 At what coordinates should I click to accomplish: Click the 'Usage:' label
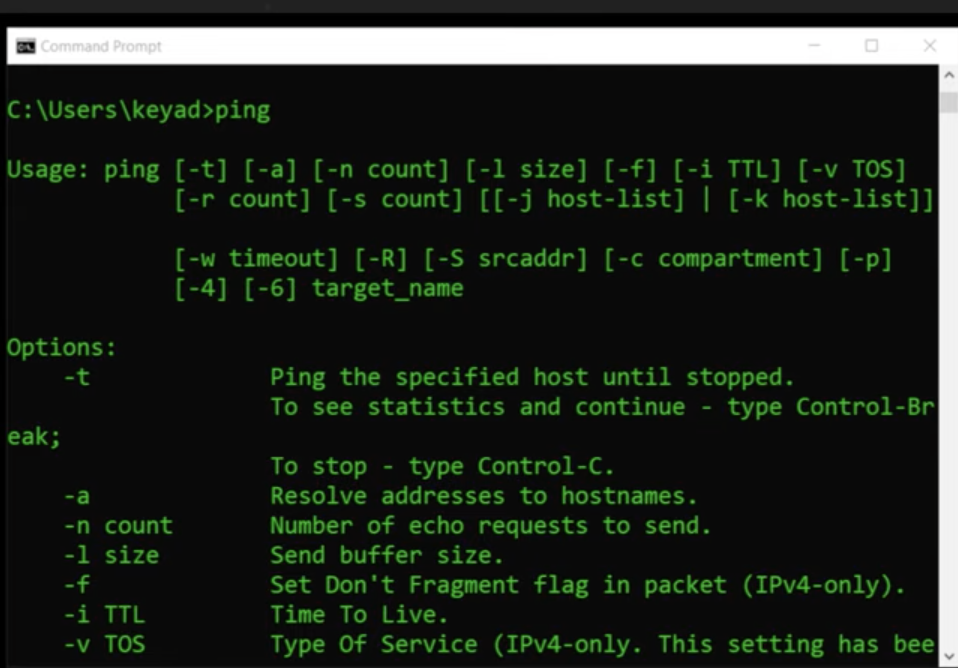point(49,170)
